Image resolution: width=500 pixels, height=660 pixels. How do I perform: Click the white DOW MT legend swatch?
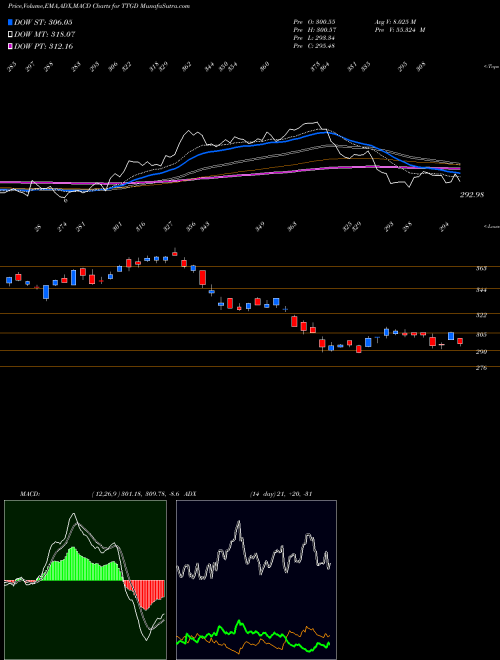10,35
